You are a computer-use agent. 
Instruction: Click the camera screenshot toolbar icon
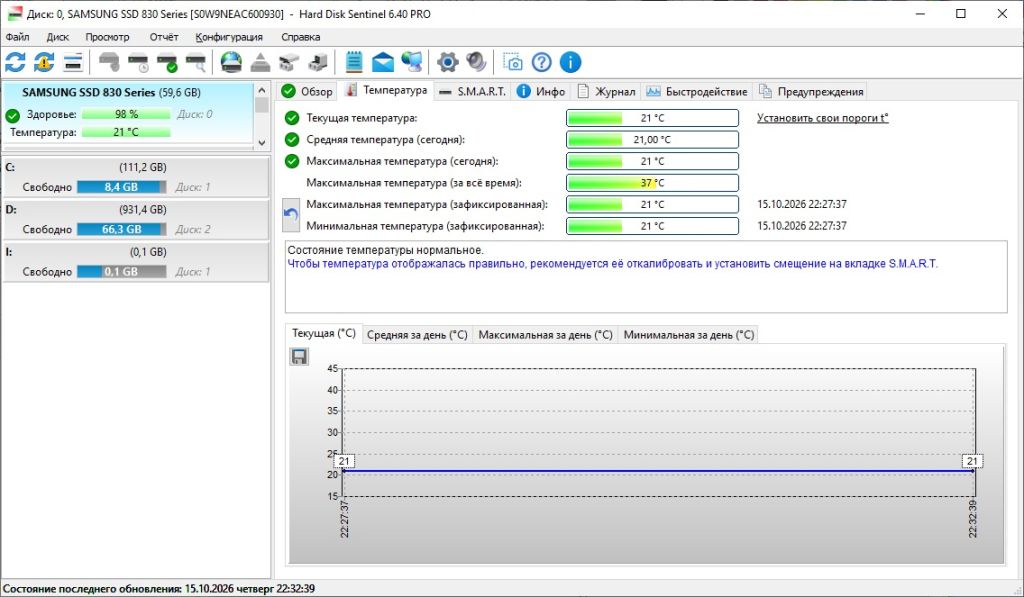coord(513,62)
